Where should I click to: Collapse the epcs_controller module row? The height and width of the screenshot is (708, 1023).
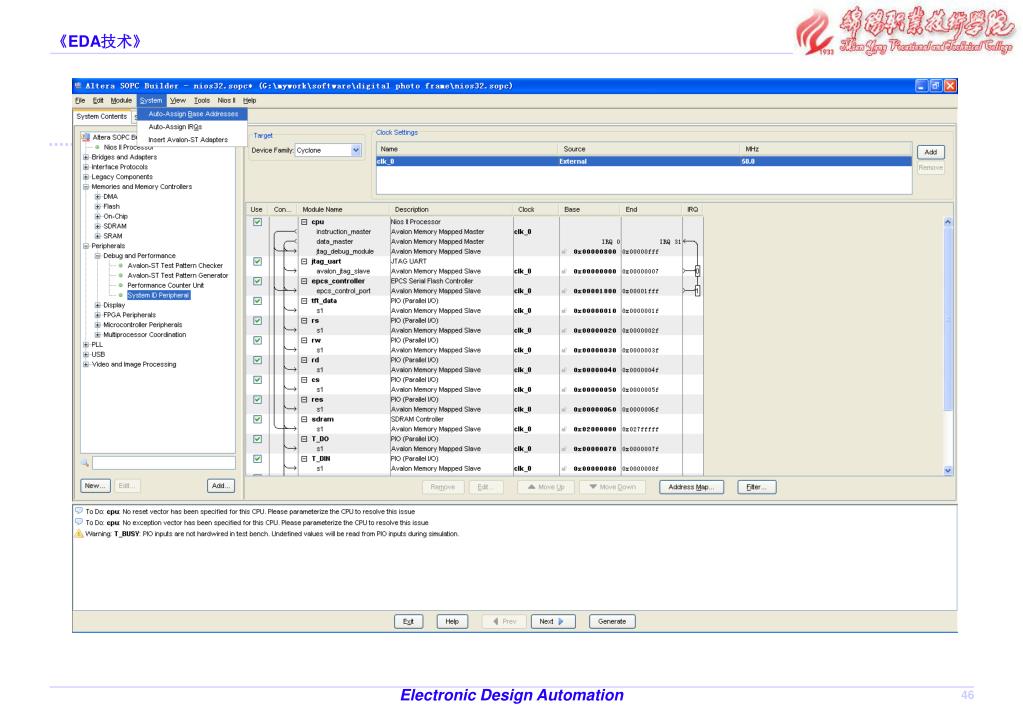click(x=304, y=281)
